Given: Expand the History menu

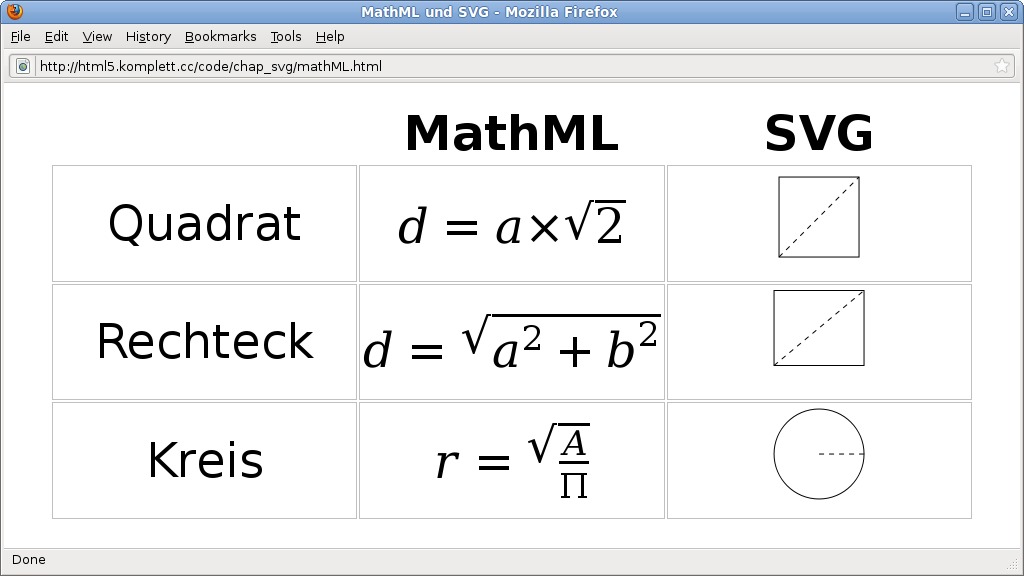Looking at the screenshot, I should coord(148,37).
